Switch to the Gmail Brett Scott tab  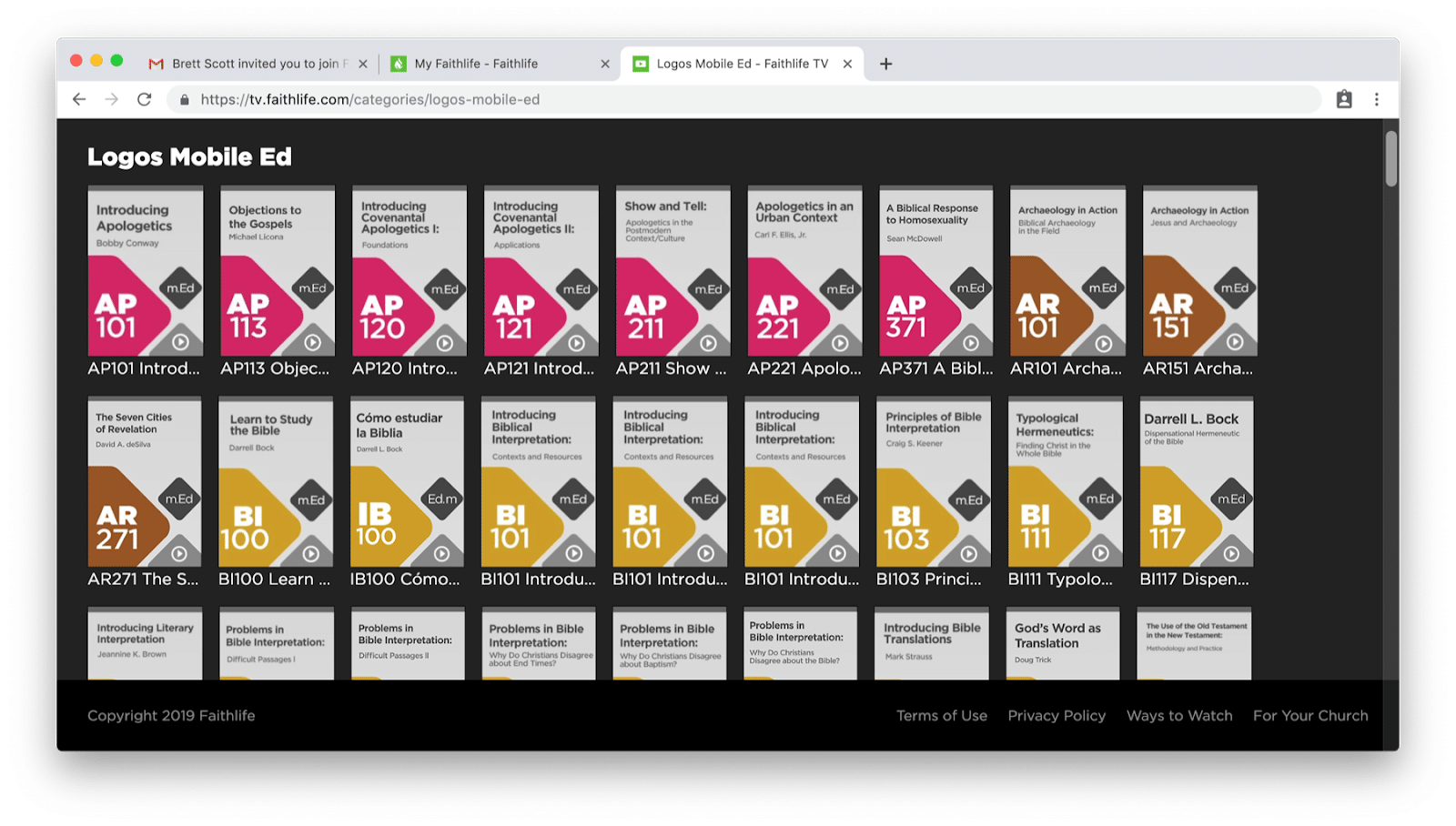[258, 64]
